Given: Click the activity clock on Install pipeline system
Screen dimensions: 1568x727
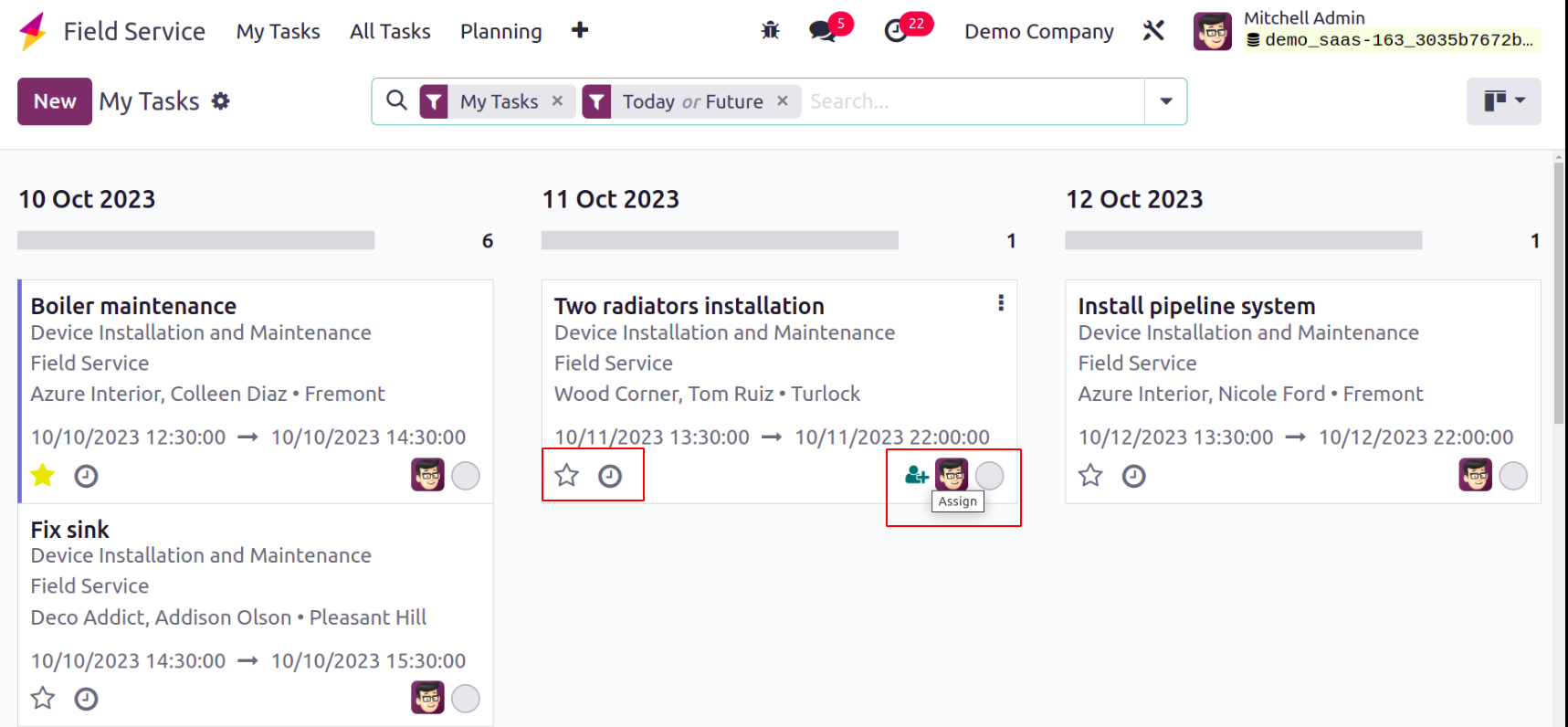Looking at the screenshot, I should click(1133, 476).
